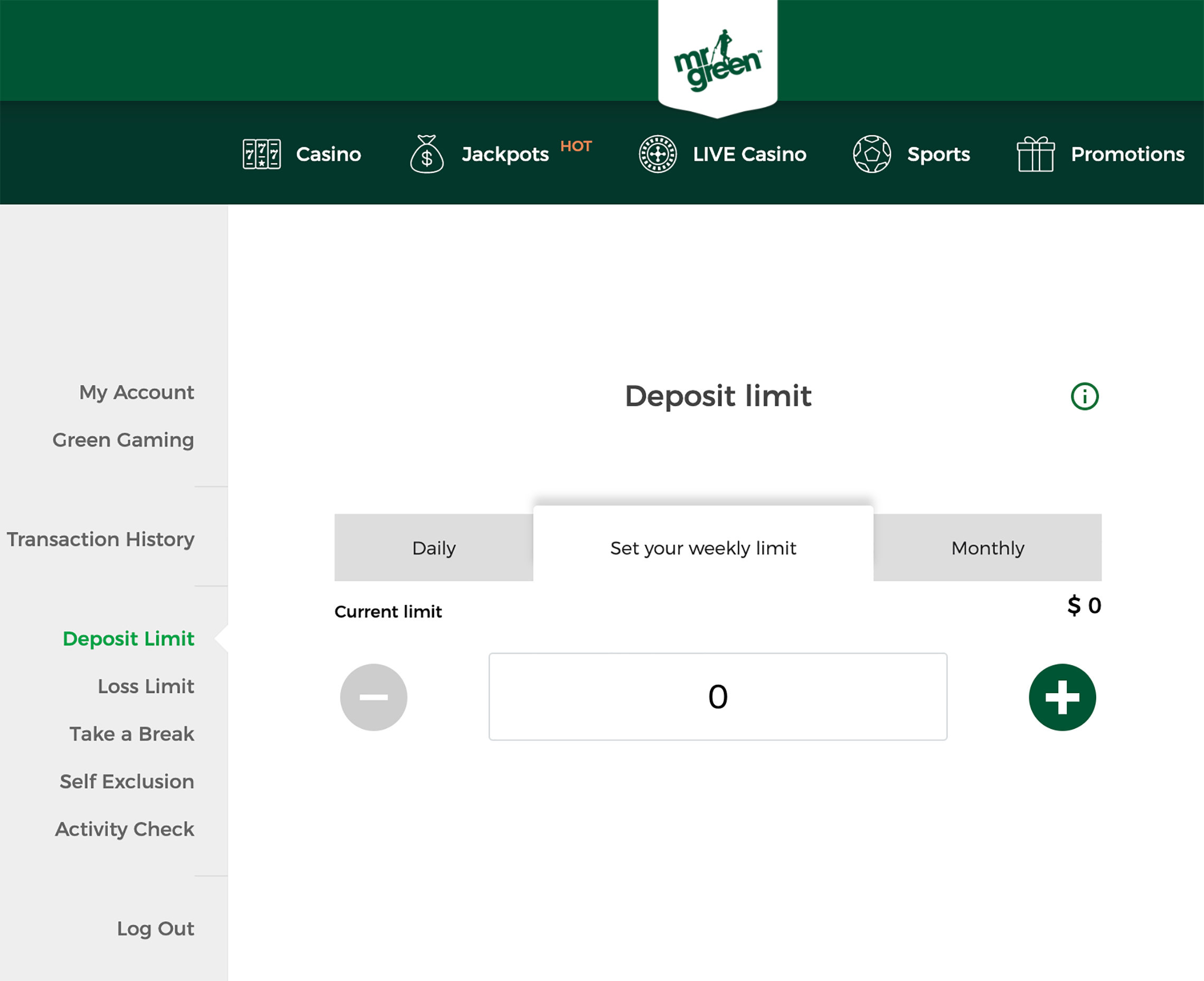1204x981 pixels.
Task: Increase limit with the plus button
Action: click(x=1062, y=697)
